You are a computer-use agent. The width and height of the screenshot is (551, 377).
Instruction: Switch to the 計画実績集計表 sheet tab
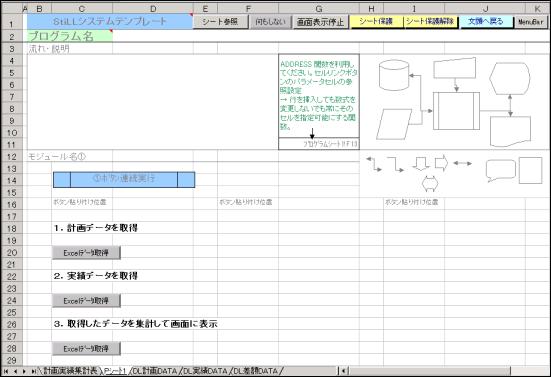tap(71, 371)
